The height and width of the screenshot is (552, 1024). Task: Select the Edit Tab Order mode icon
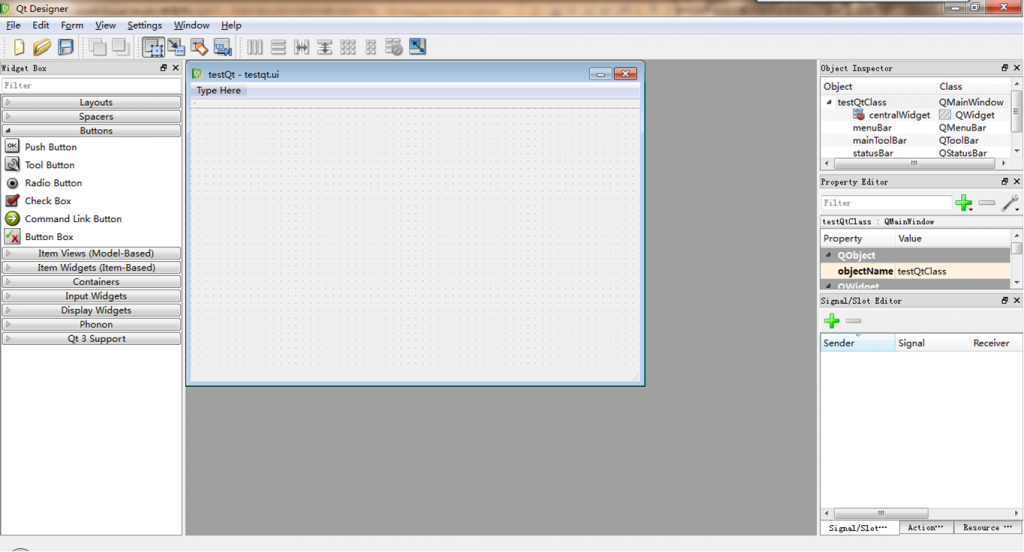(222, 47)
